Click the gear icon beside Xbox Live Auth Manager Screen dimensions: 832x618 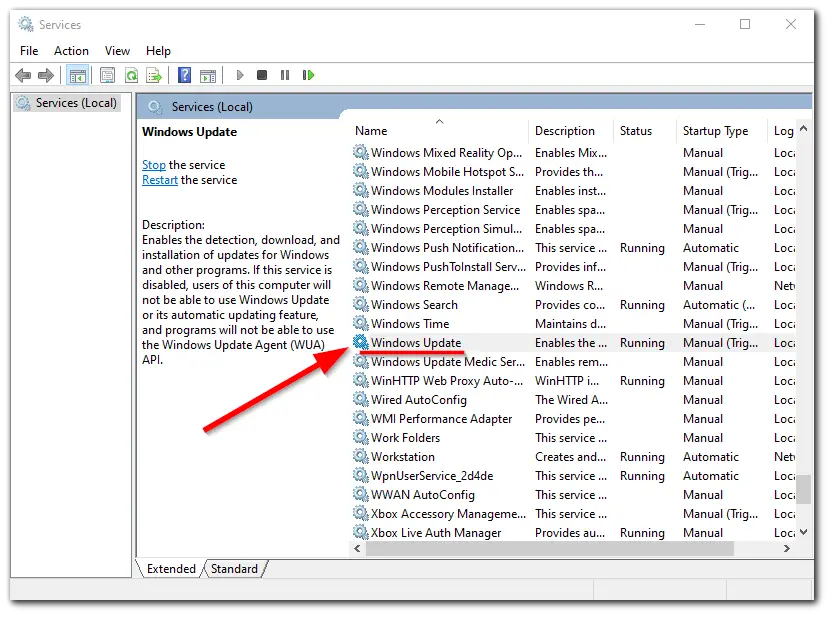[x=361, y=532]
